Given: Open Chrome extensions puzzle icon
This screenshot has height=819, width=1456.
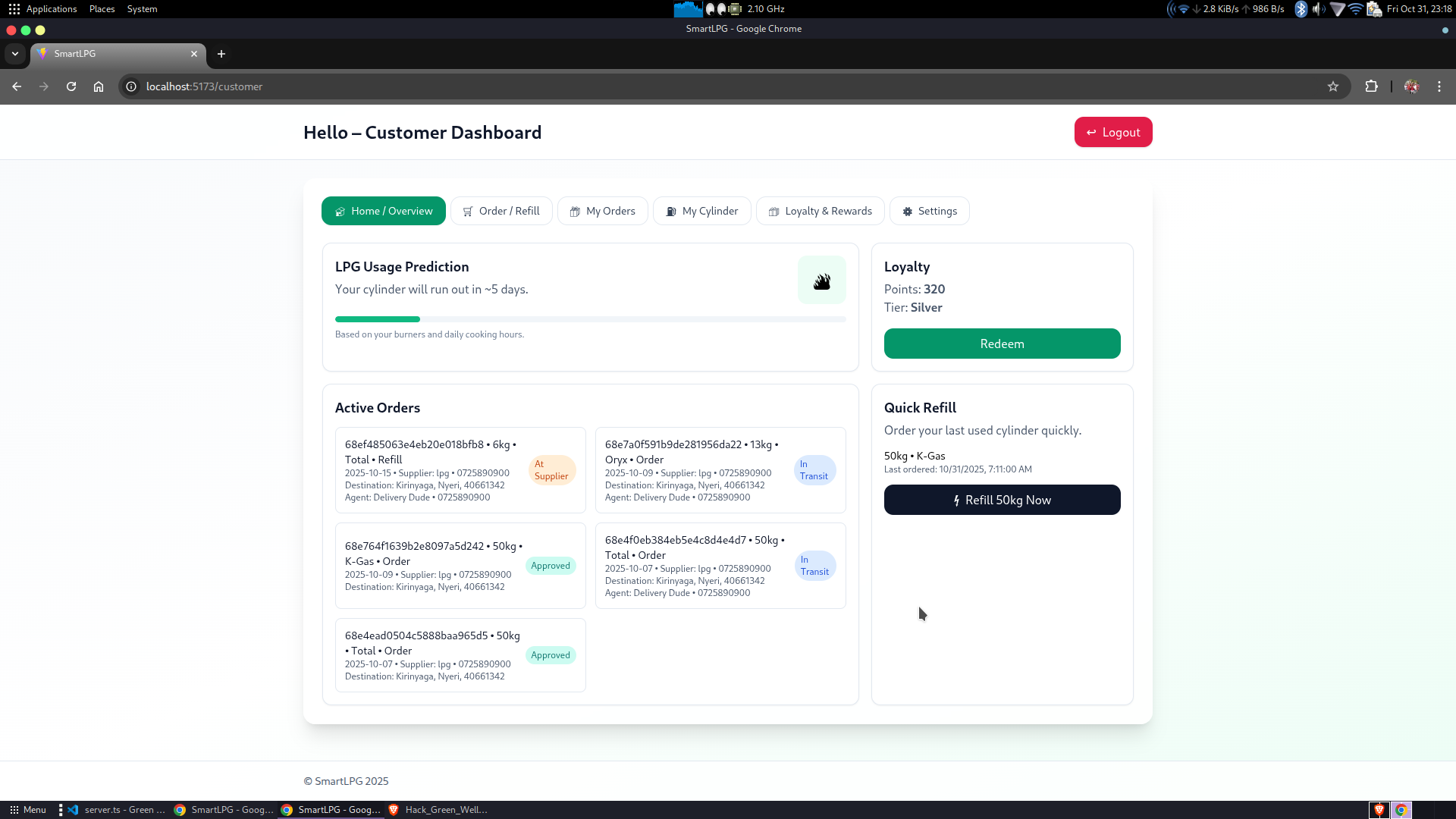Looking at the screenshot, I should (1371, 86).
